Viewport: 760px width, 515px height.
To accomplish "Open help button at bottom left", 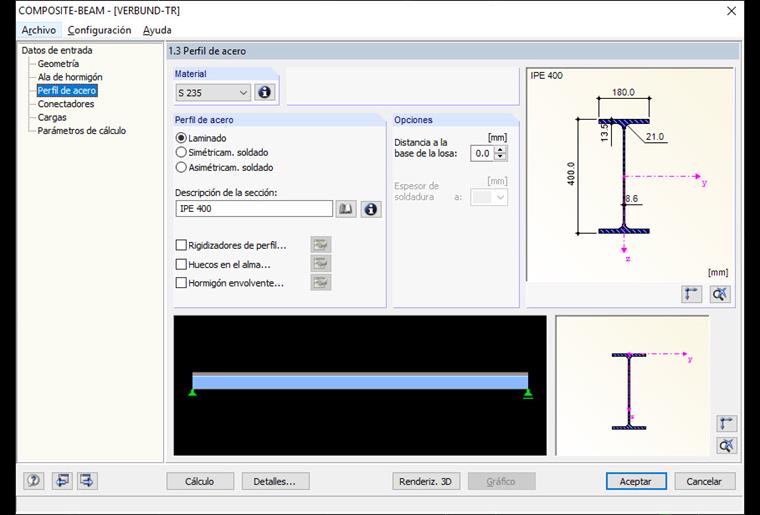I will 34,481.
